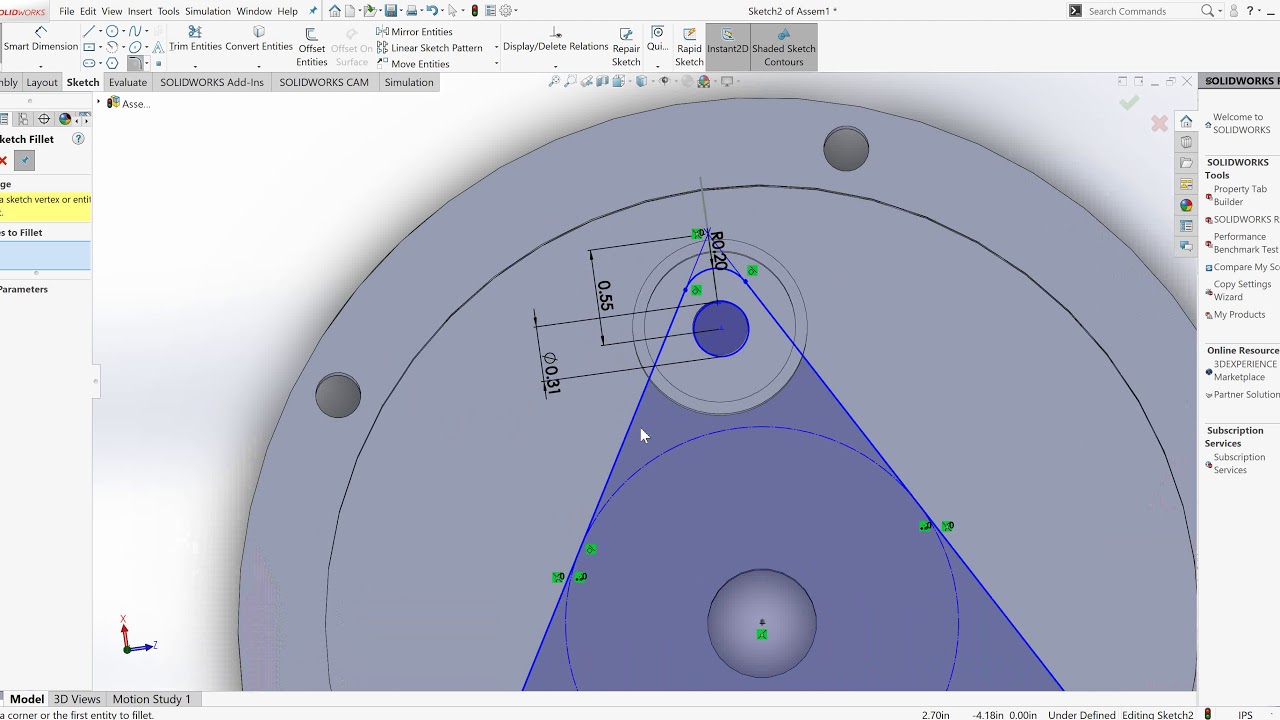1280x720 pixels.
Task: Select the Circle sketch tool
Action: 112,31
